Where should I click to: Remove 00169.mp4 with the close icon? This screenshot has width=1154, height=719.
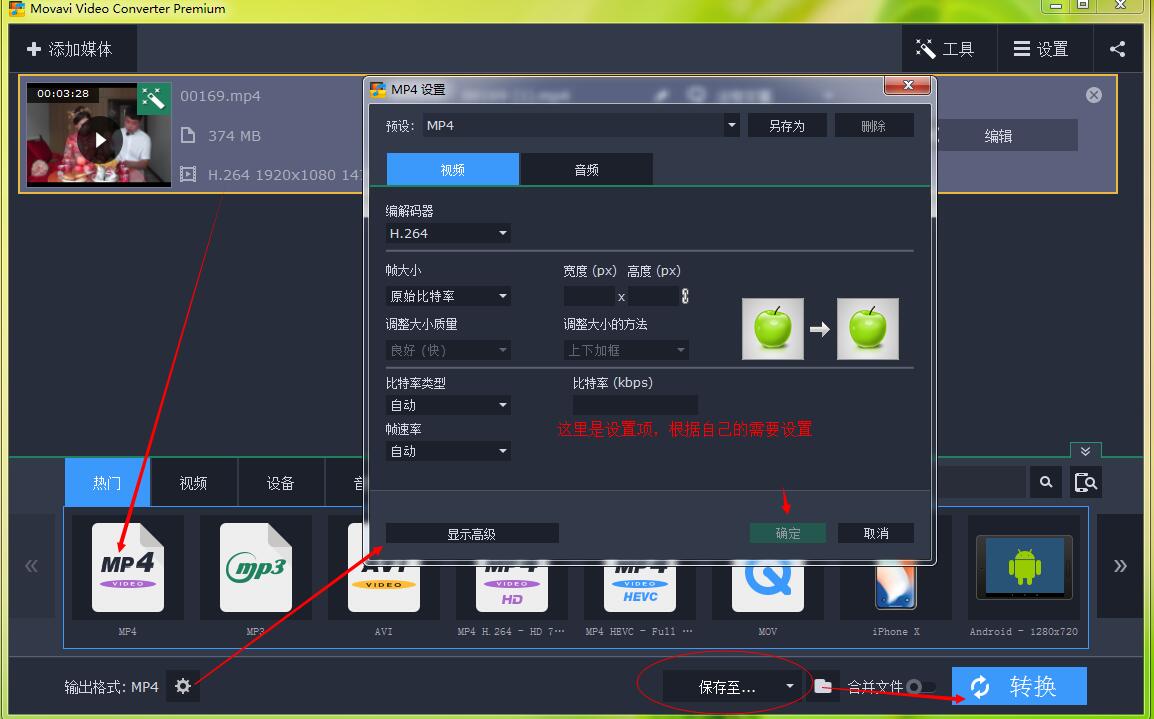point(1094,95)
